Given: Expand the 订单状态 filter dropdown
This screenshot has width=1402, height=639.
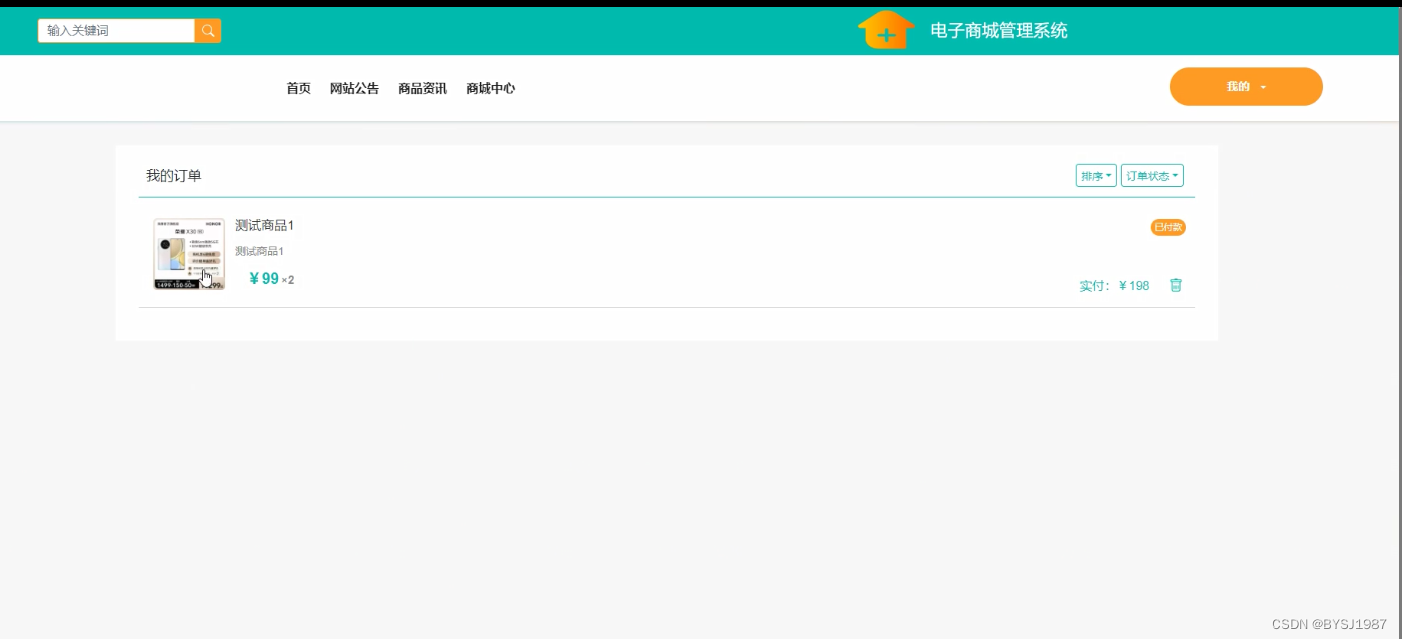Looking at the screenshot, I should point(1152,176).
